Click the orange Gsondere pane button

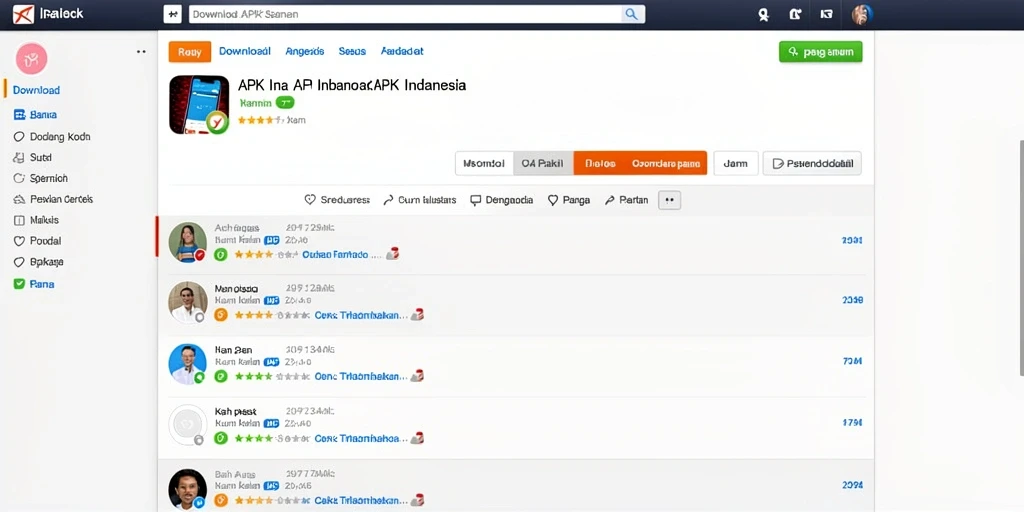666,163
